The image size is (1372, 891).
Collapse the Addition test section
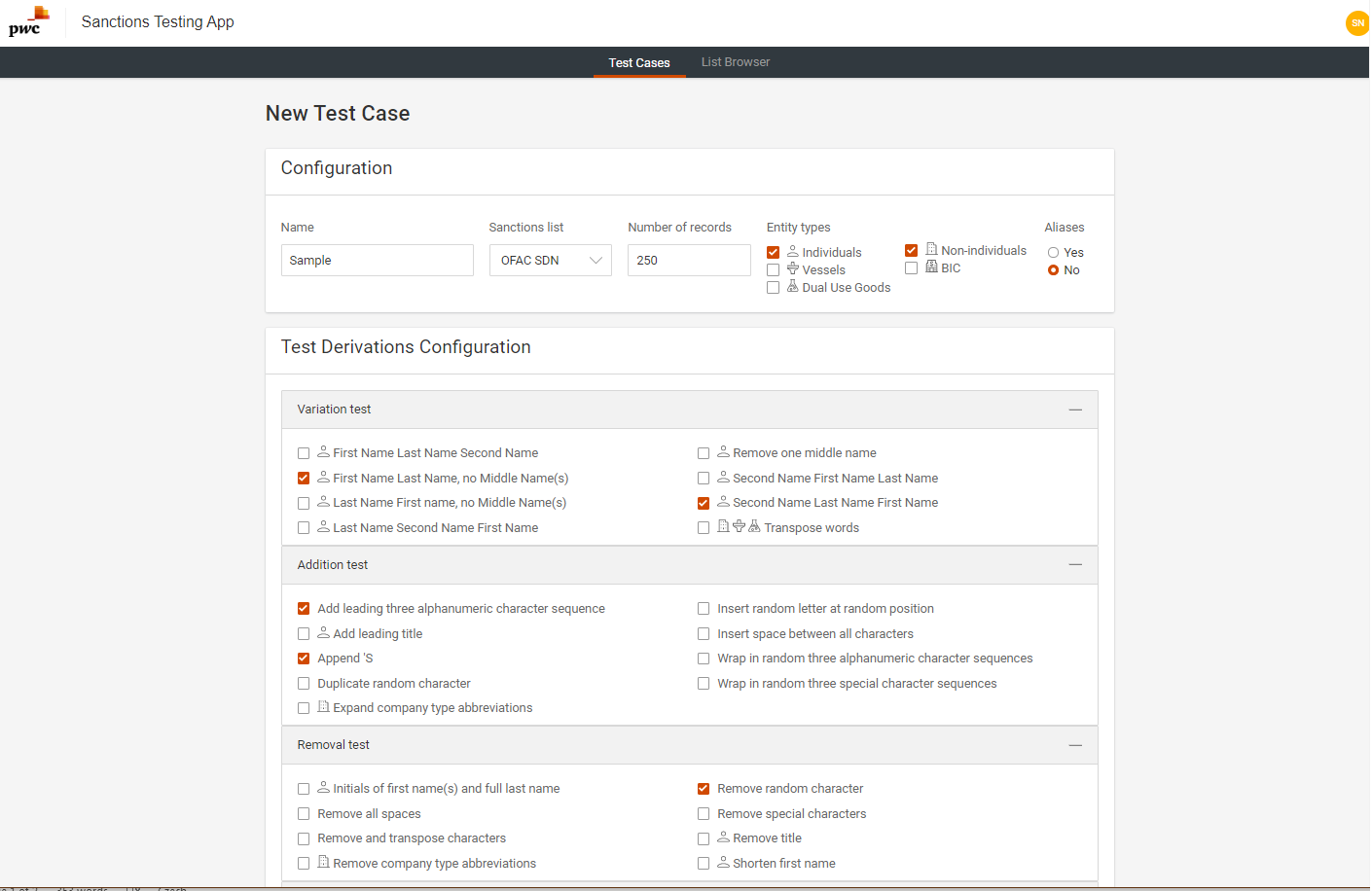click(1075, 565)
